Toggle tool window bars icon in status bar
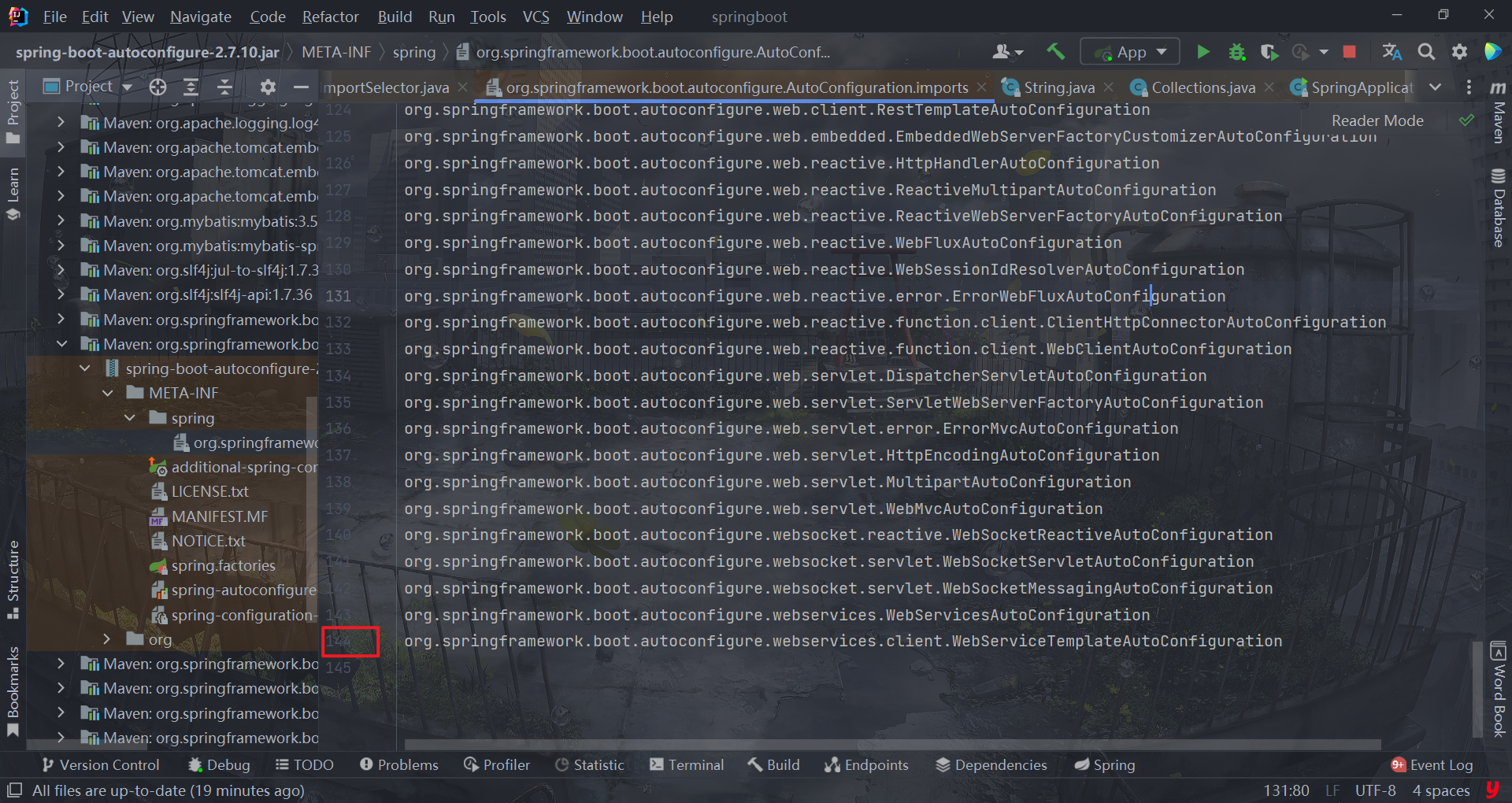This screenshot has width=1512, height=803. click(14, 790)
